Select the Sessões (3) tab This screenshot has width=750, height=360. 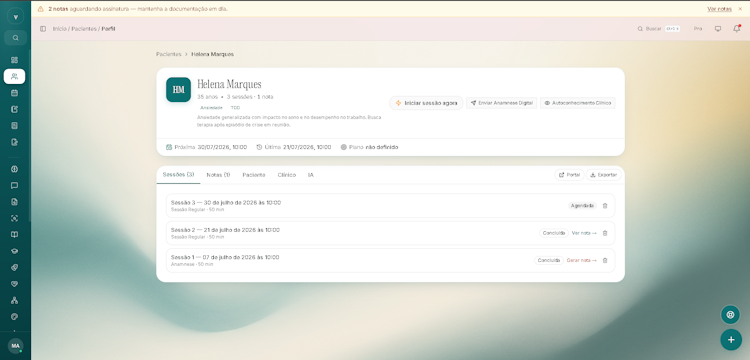click(178, 175)
